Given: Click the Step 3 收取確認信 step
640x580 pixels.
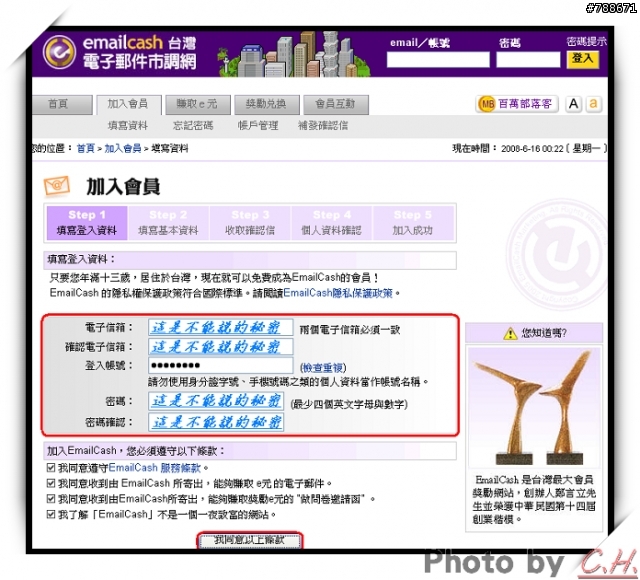Looking at the screenshot, I should (250, 223).
